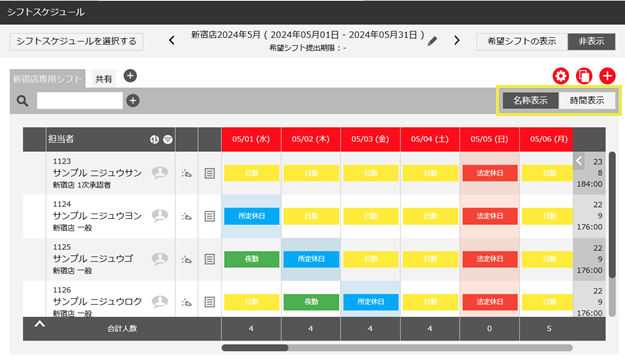Click employee name サンプル ニジュウサン
This screenshot has width=625, height=360.
click(x=97, y=173)
